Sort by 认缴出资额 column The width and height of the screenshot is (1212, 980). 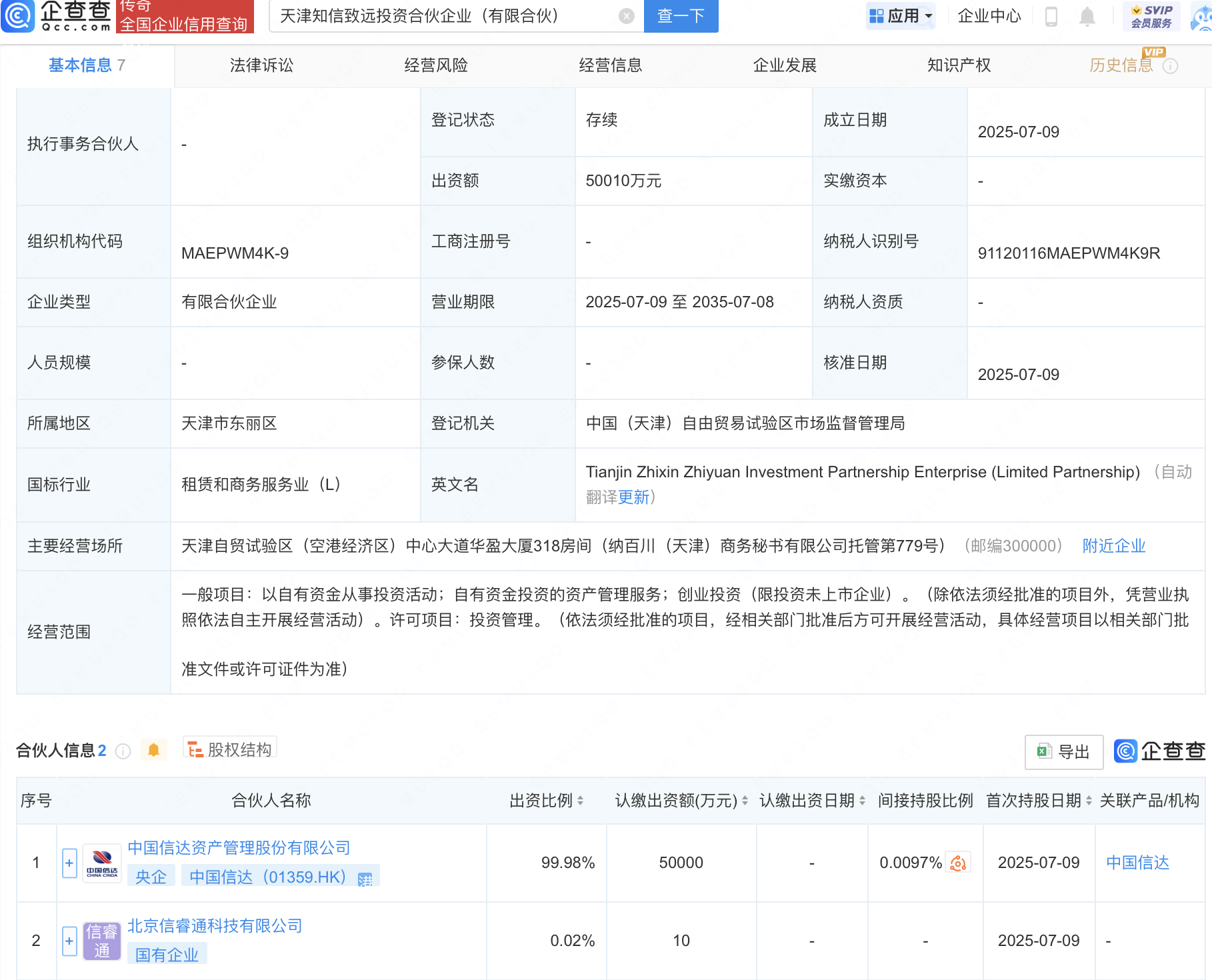coord(745,801)
